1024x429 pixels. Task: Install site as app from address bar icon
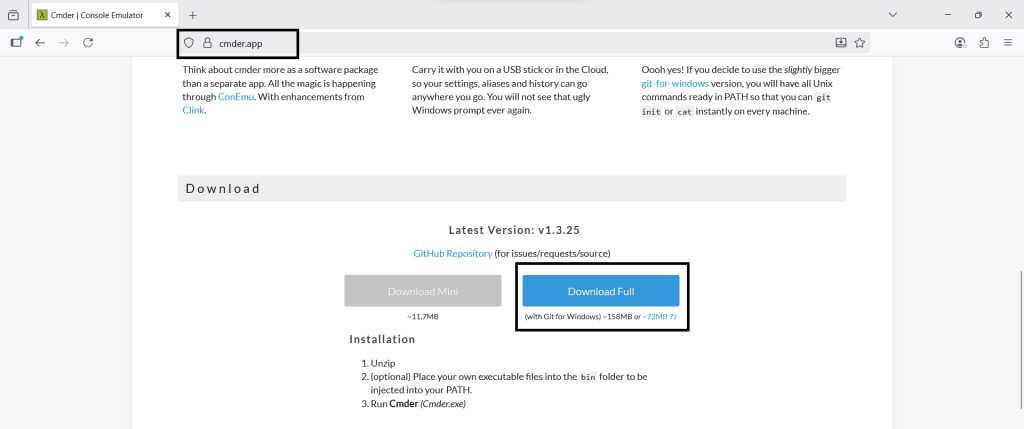pyautogui.click(x=841, y=43)
